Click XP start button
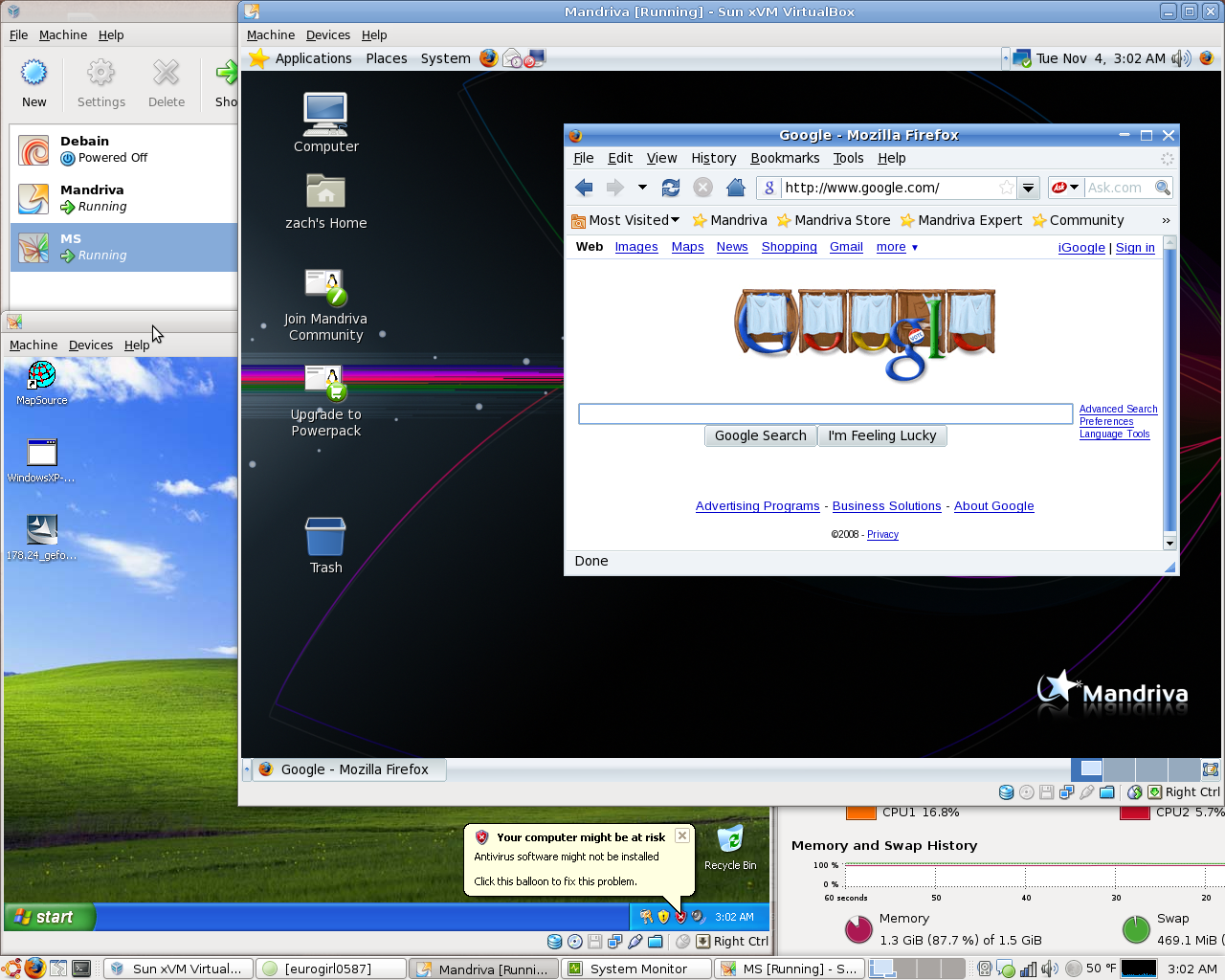This screenshot has height=980, width=1225. coord(50,917)
